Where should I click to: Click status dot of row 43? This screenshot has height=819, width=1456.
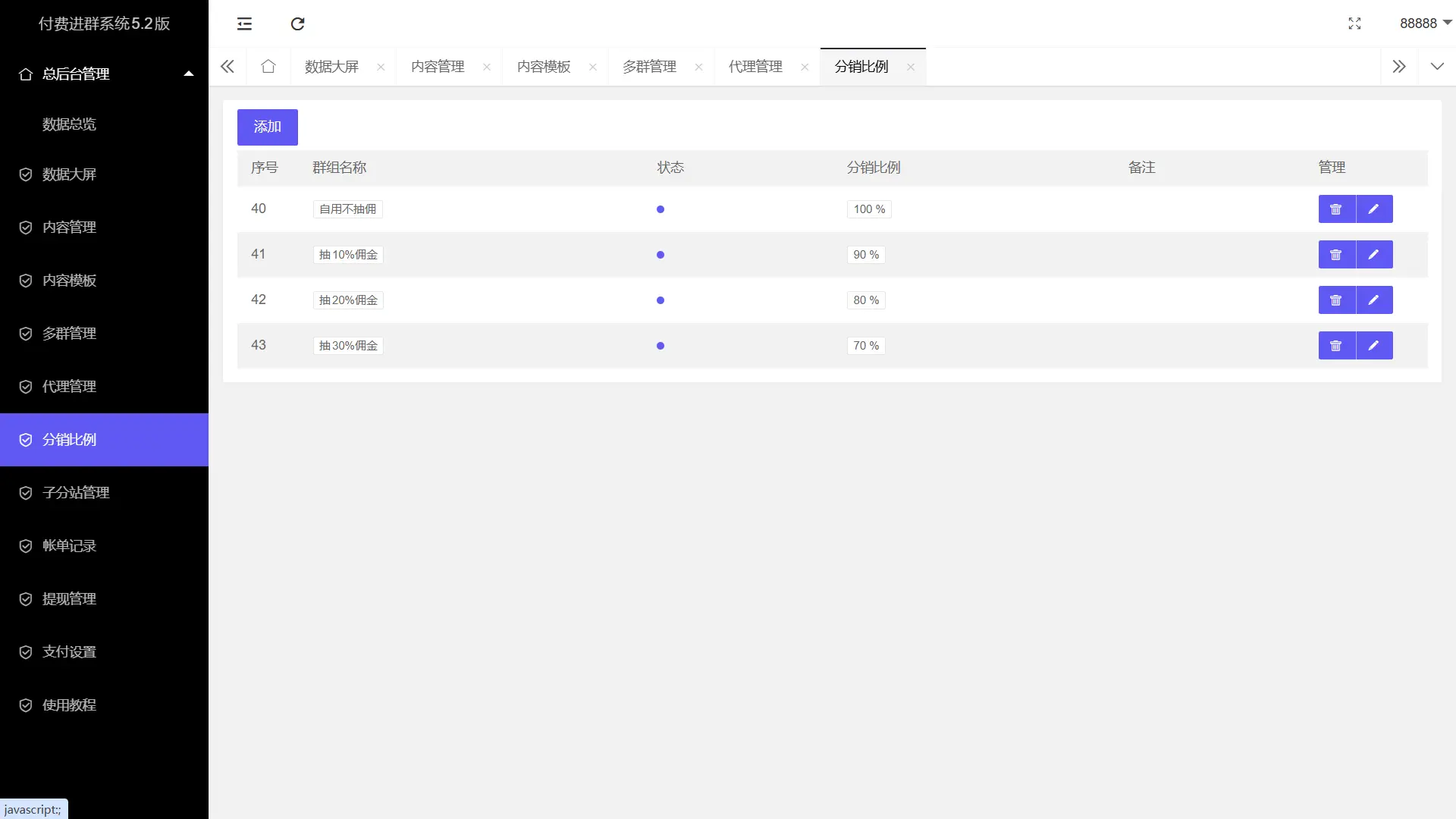661,346
